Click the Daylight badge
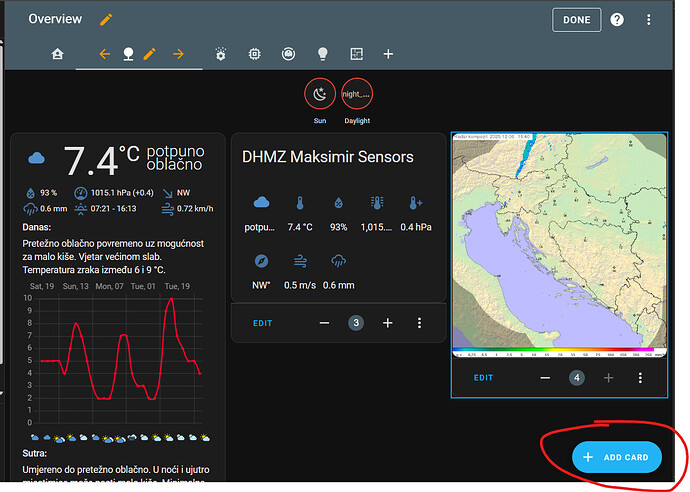The height and width of the screenshot is (492, 690). tap(357, 94)
